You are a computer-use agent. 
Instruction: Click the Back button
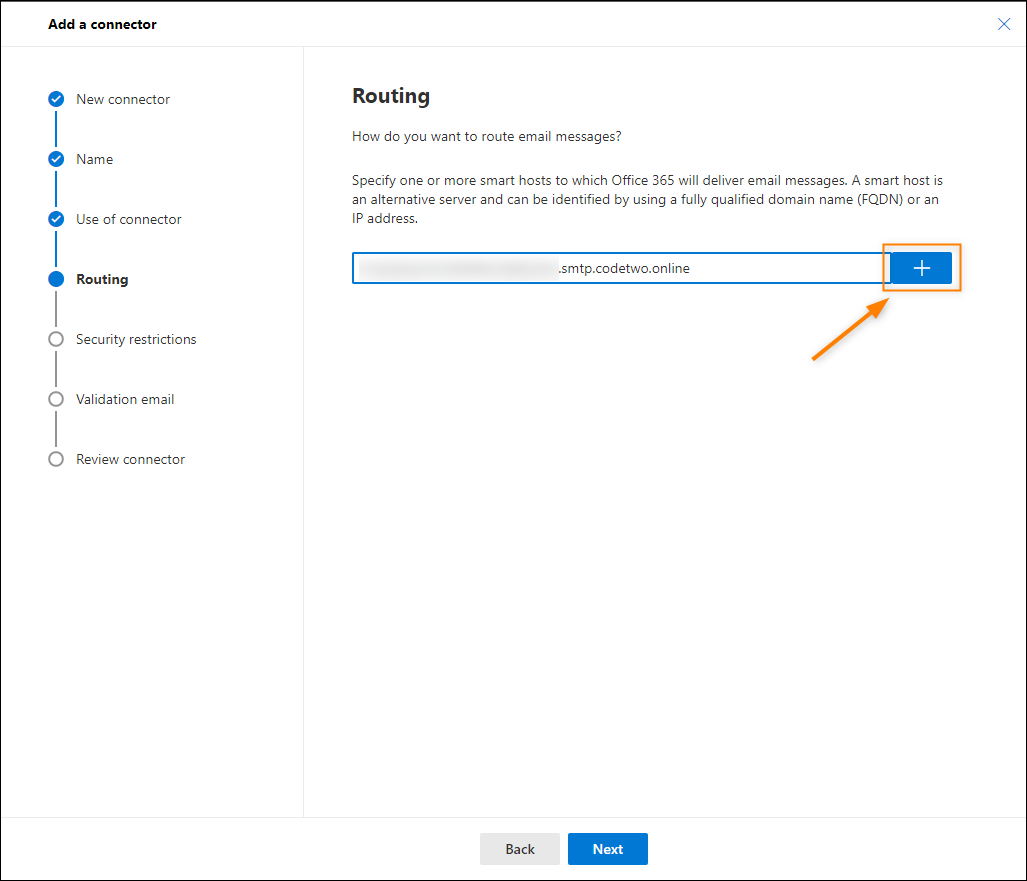519,849
